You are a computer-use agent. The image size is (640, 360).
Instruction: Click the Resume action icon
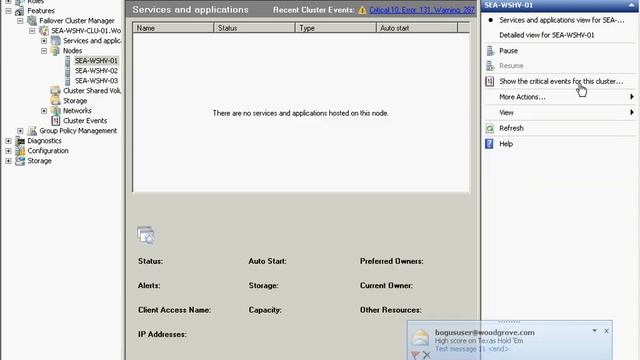[490, 65]
